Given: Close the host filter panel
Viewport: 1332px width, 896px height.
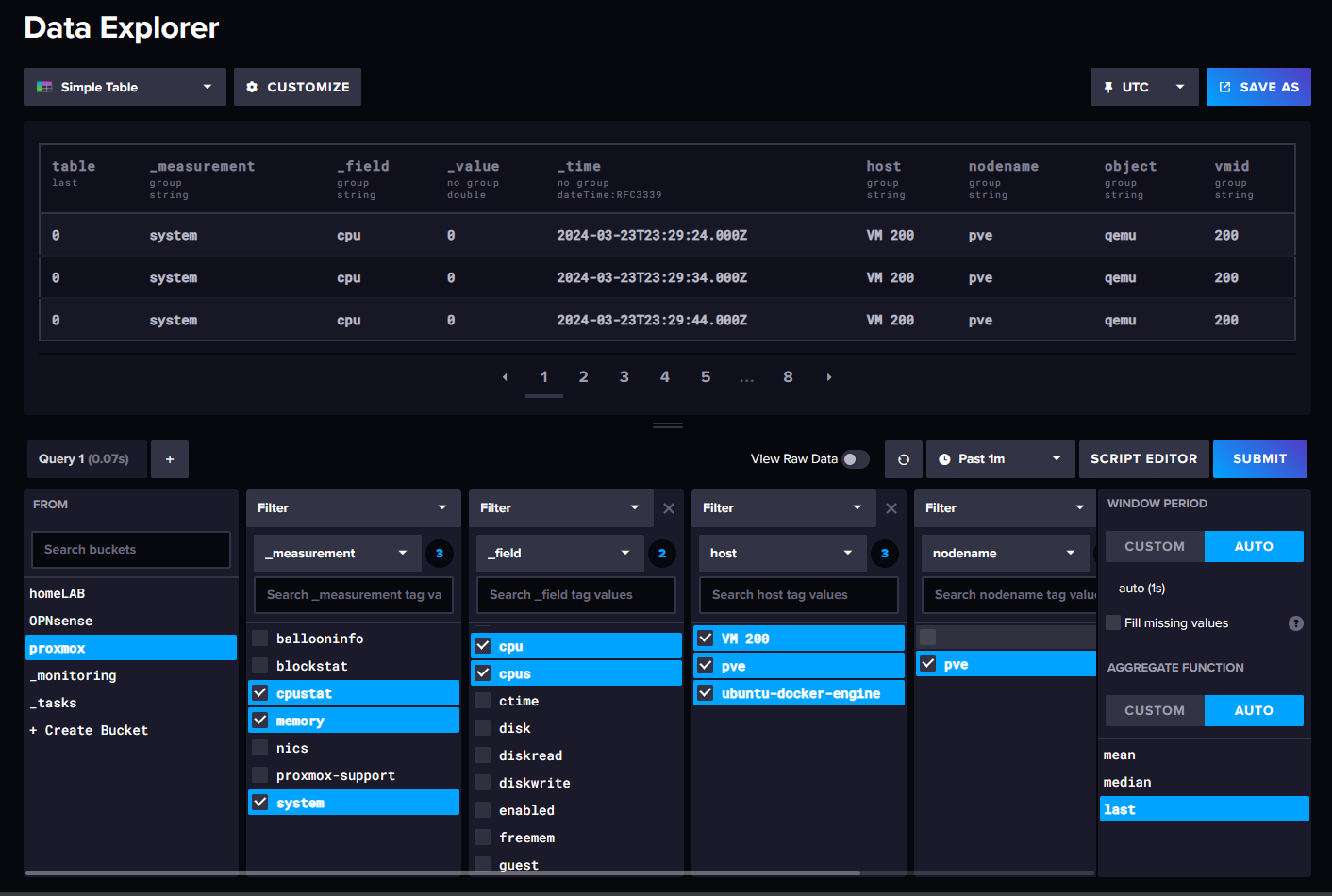Looking at the screenshot, I should 891,508.
